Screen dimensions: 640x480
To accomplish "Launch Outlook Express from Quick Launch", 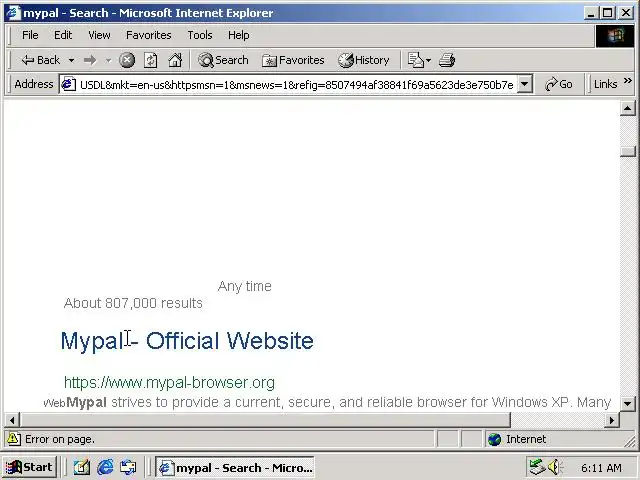I will click(128, 467).
